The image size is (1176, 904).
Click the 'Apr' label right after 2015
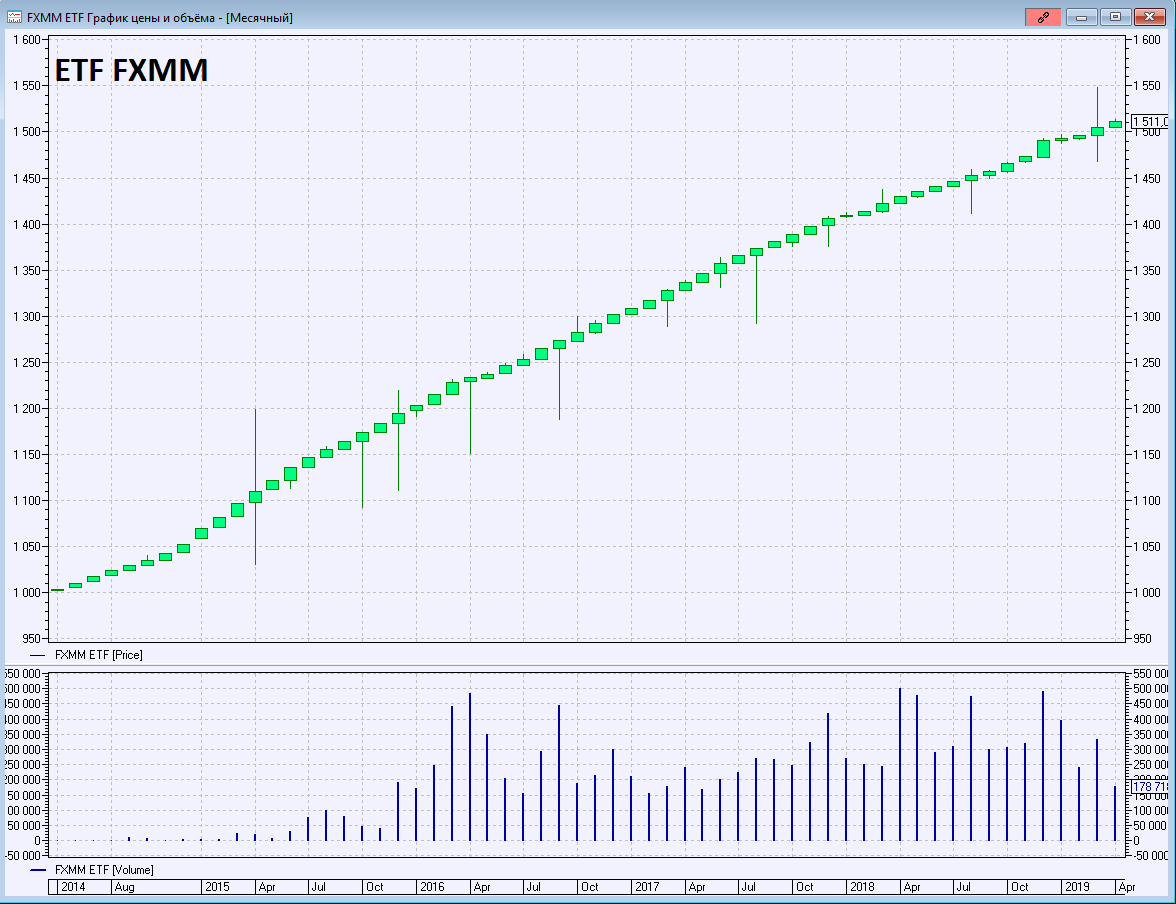click(267, 887)
